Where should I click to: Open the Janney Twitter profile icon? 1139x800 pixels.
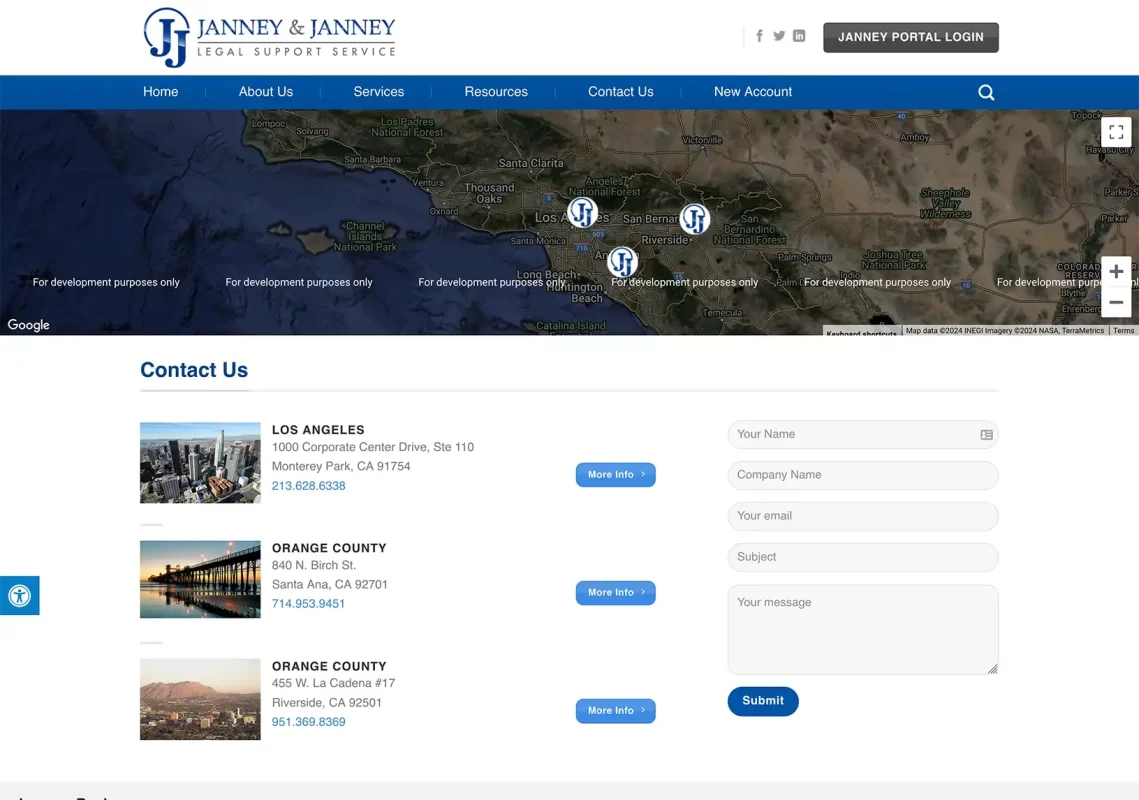(779, 36)
